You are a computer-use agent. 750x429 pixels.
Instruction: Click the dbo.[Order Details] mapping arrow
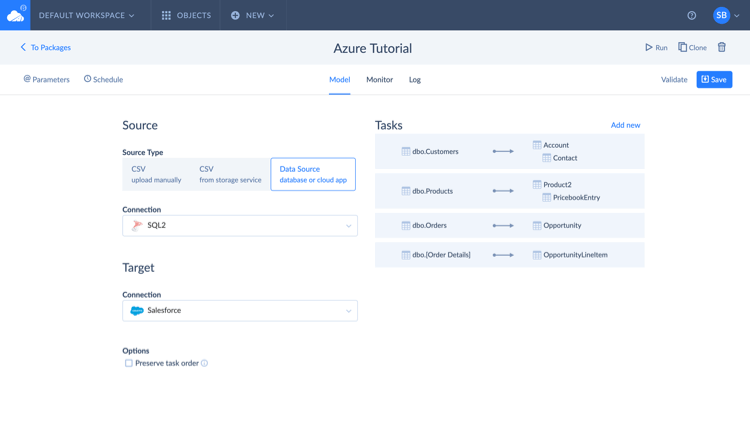coord(503,255)
